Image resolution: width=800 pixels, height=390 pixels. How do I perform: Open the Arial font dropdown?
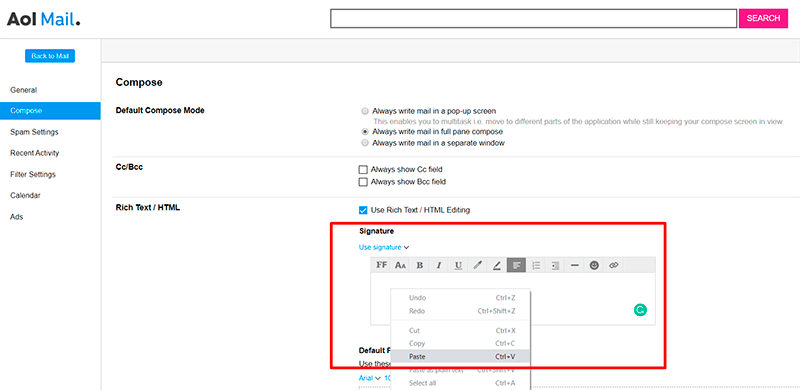pyautogui.click(x=370, y=378)
